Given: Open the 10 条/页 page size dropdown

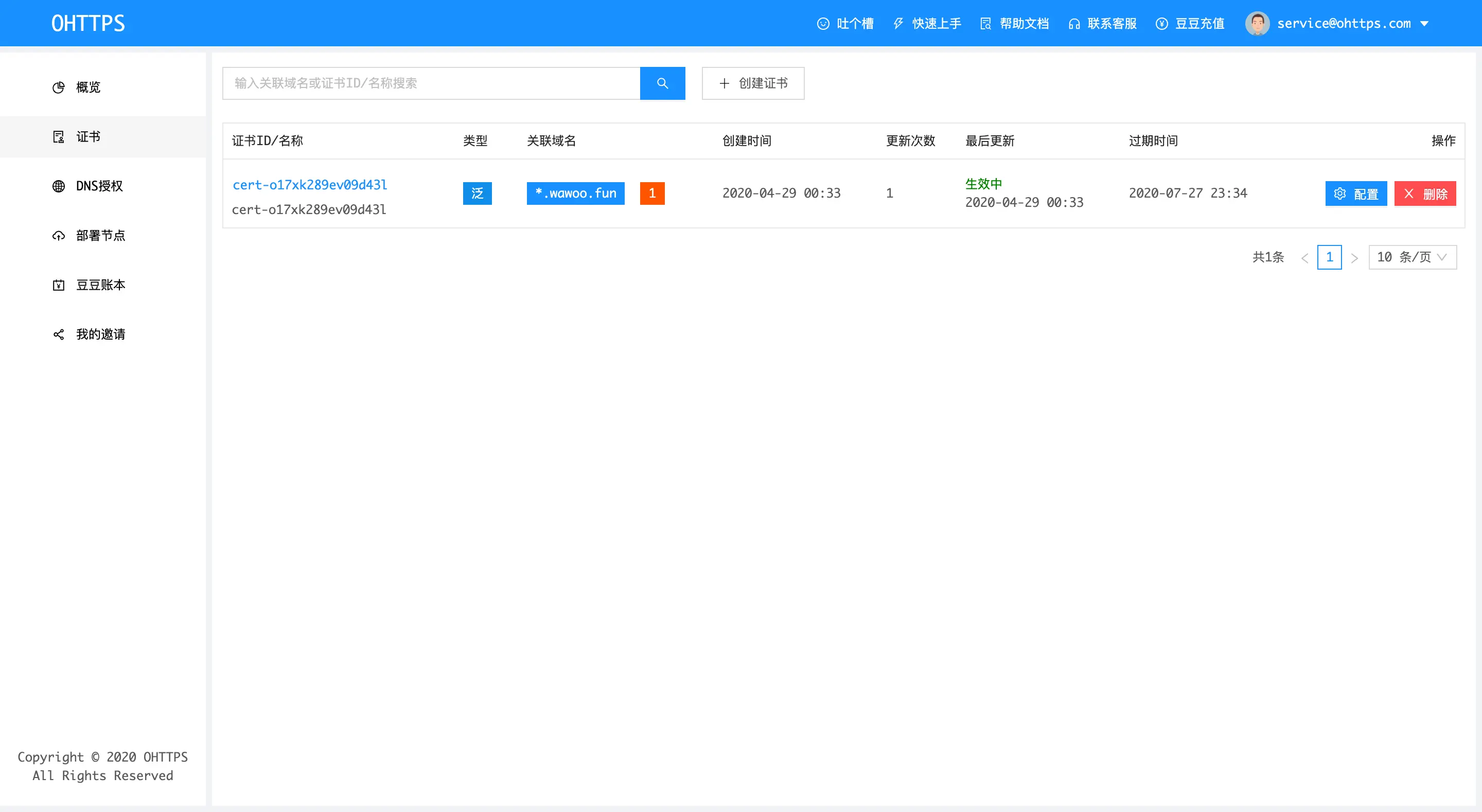Looking at the screenshot, I should pyautogui.click(x=1412, y=257).
